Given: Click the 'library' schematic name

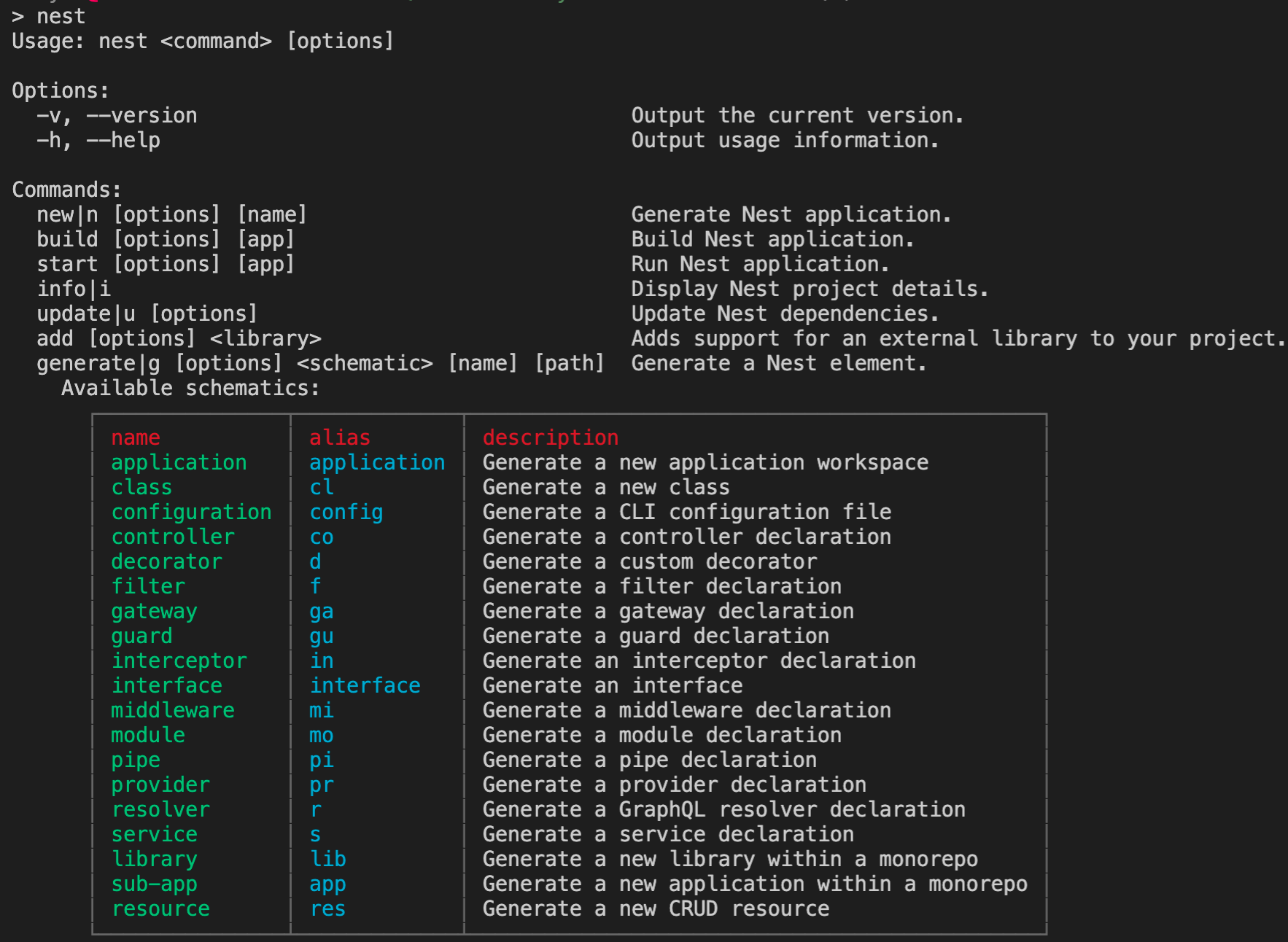Looking at the screenshot, I should tap(154, 860).
